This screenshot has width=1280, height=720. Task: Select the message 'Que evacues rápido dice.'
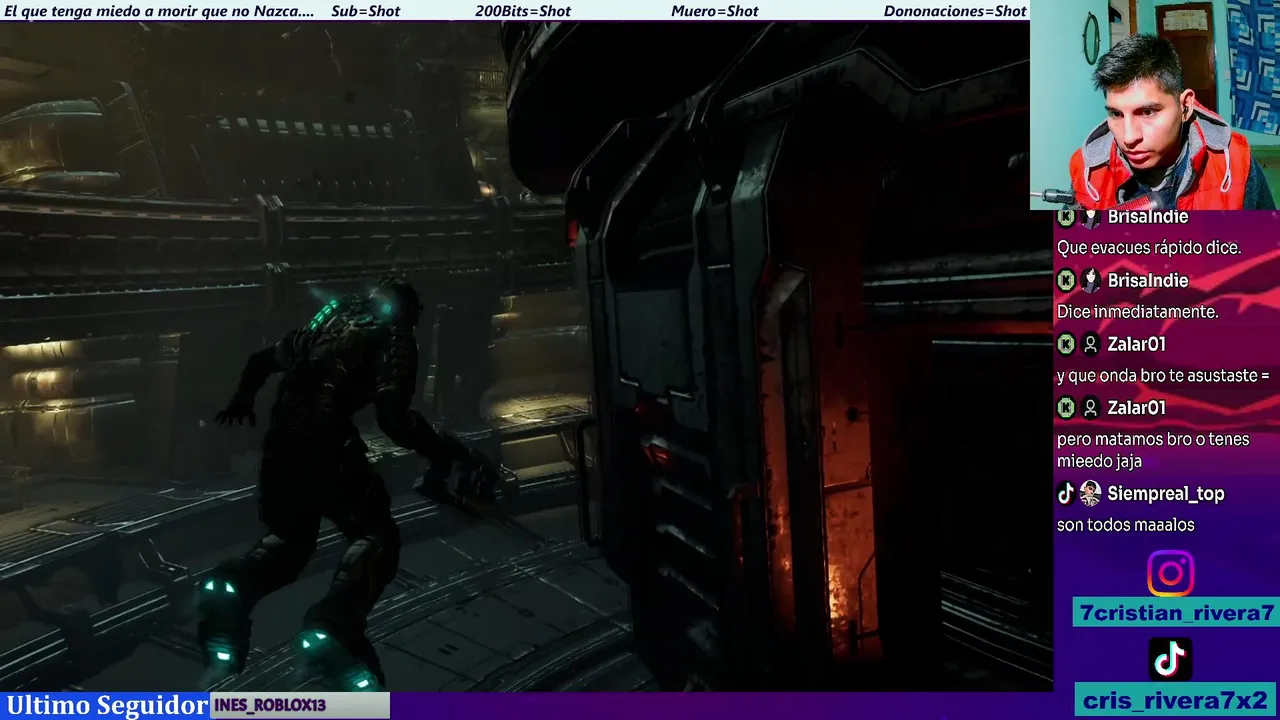click(1149, 248)
